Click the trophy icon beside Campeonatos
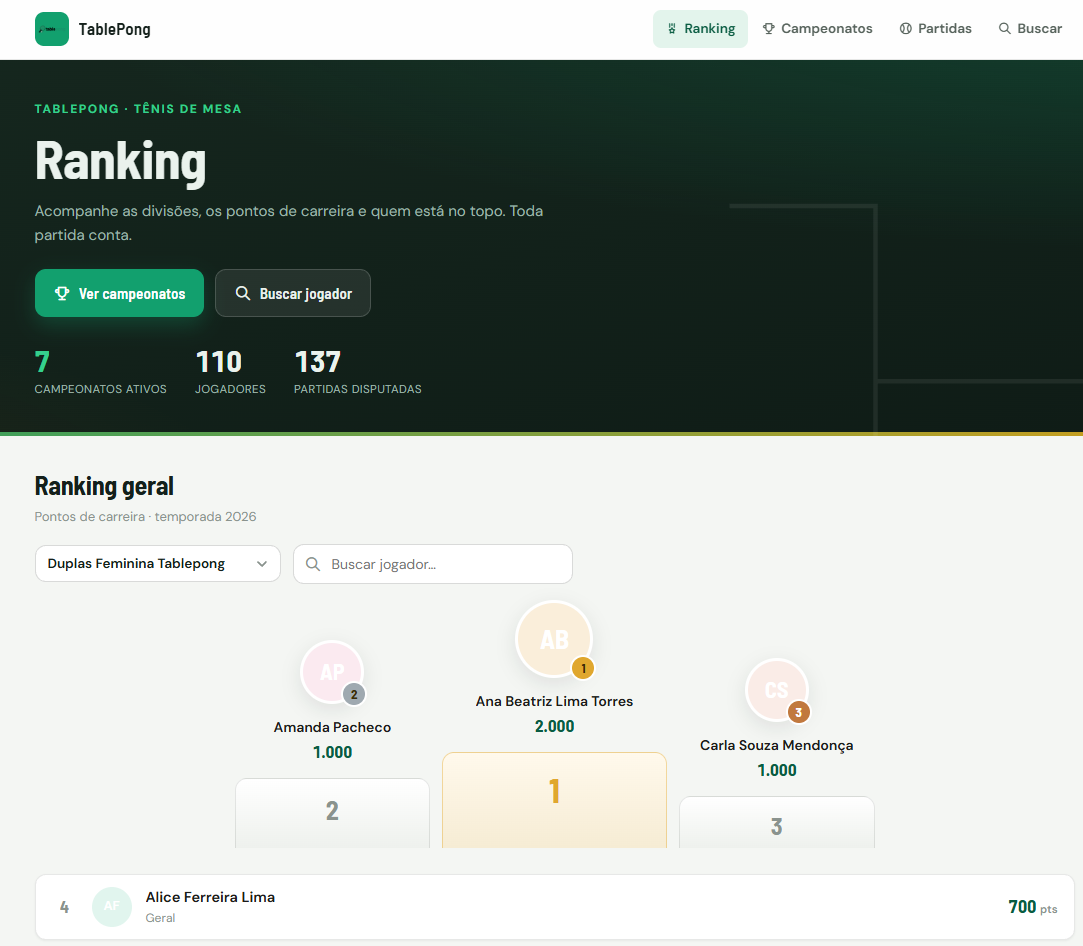The height and width of the screenshot is (946, 1083). [x=768, y=29]
